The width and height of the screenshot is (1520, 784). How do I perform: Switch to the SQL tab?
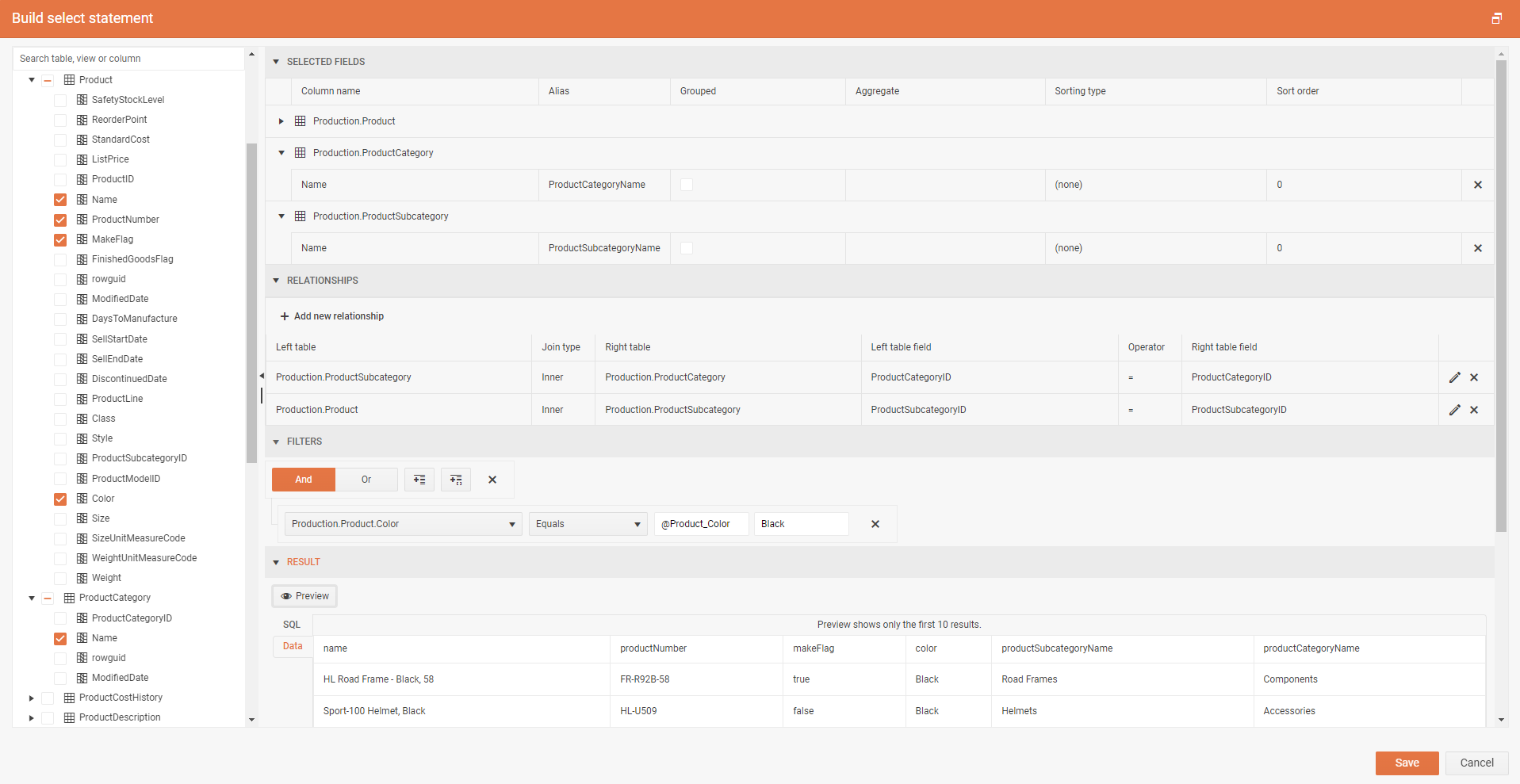(291, 624)
